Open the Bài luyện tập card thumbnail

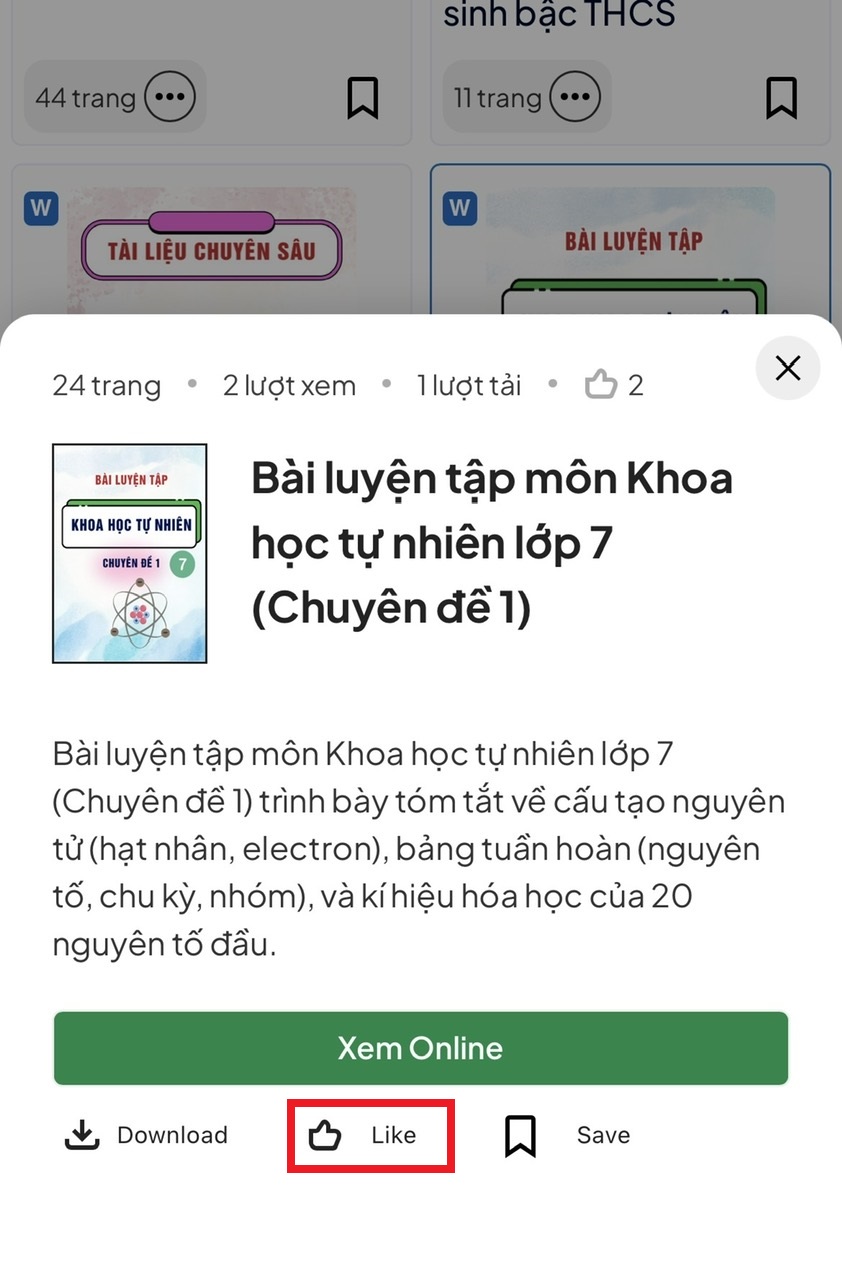pos(632,250)
